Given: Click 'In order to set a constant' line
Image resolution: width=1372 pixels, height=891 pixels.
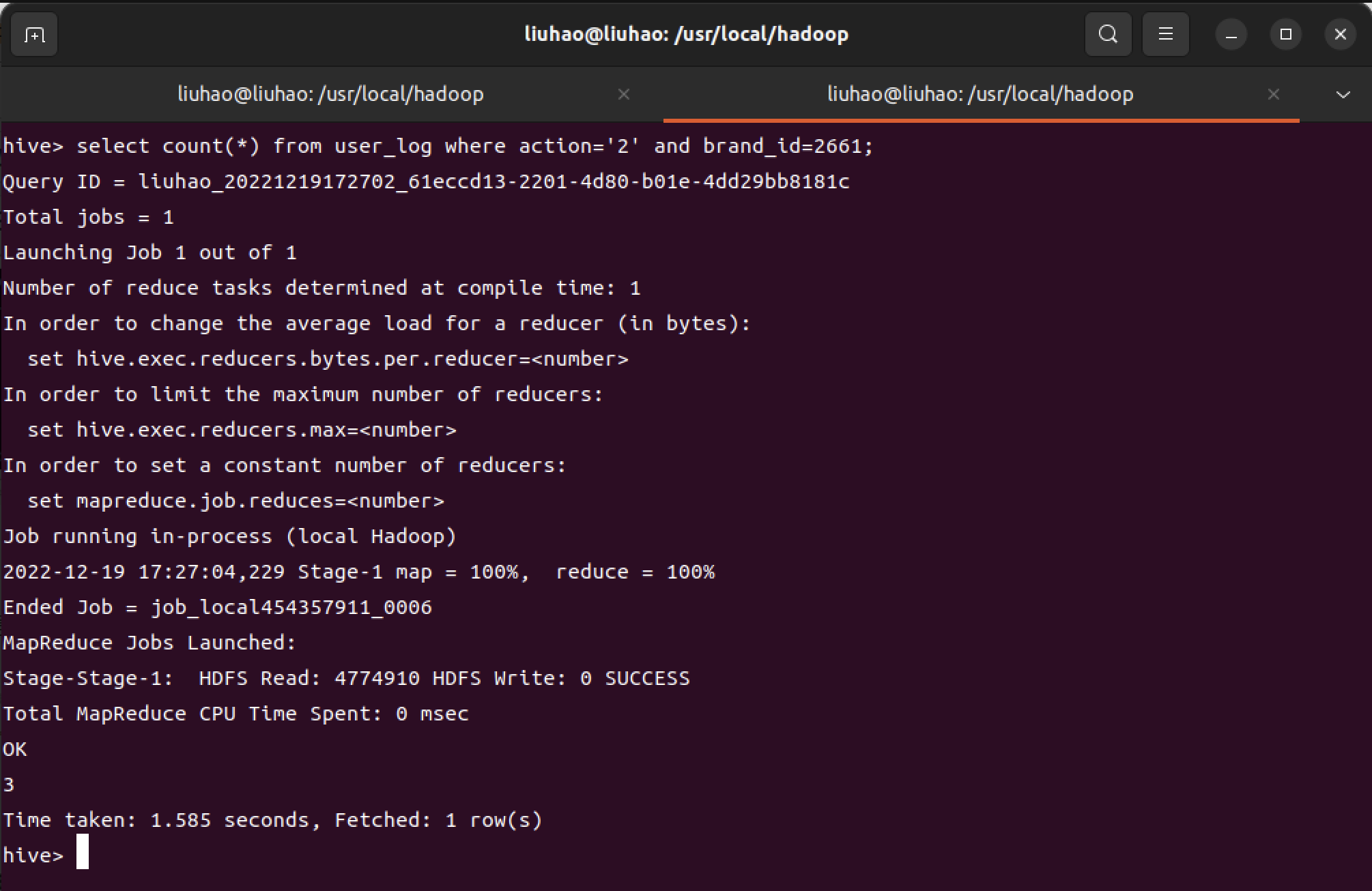Looking at the screenshot, I should tap(285, 465).
